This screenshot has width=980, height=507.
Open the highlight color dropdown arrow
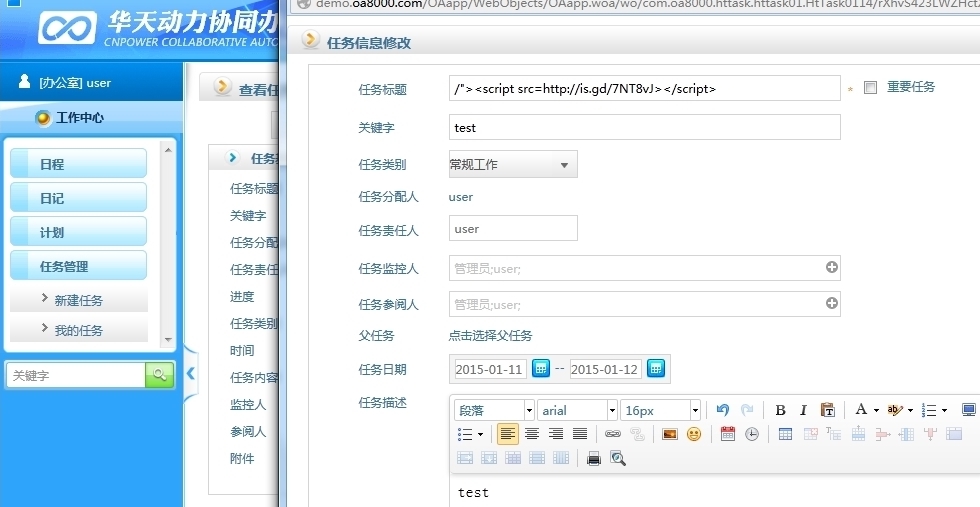[x=910, y=411]
